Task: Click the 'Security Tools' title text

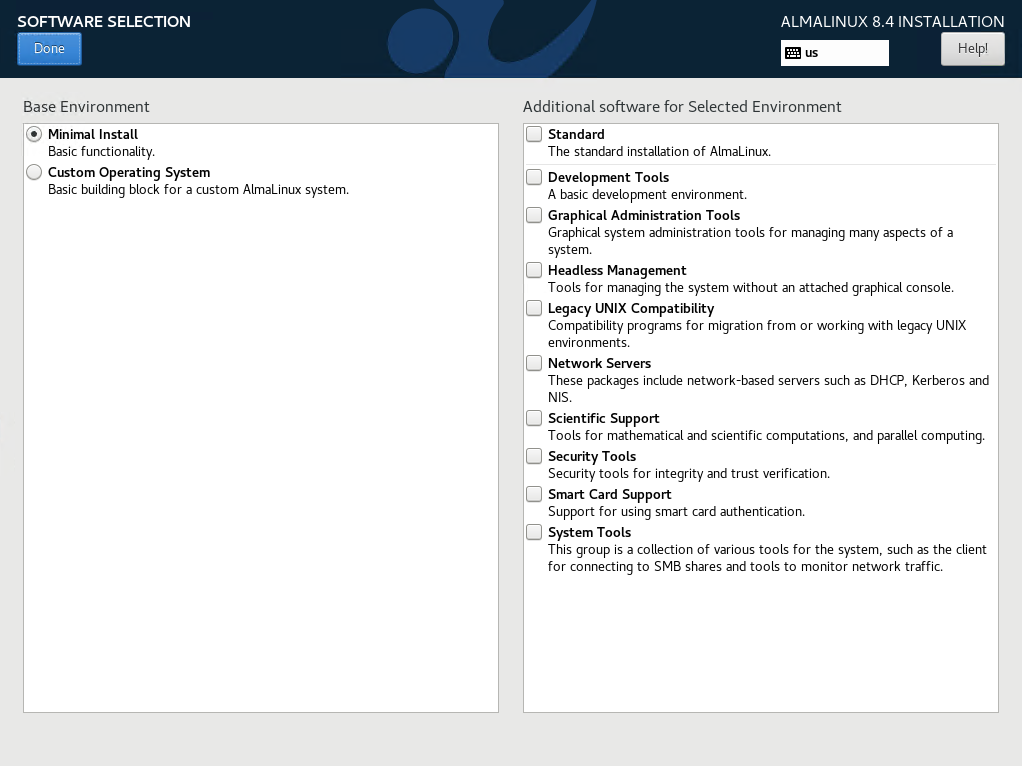Action: click(x=592, y=456)
